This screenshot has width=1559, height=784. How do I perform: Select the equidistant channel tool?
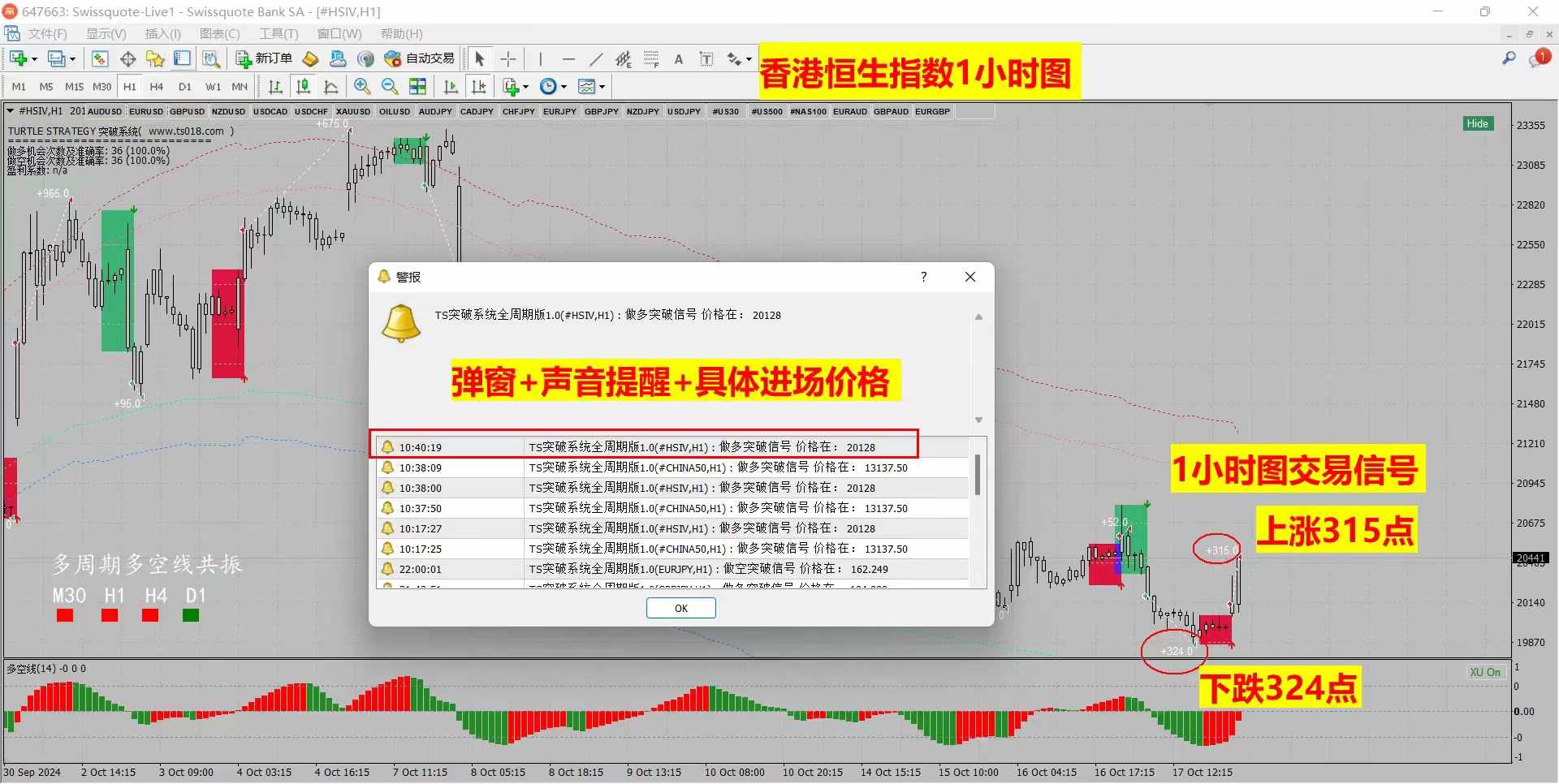[624, 58]
